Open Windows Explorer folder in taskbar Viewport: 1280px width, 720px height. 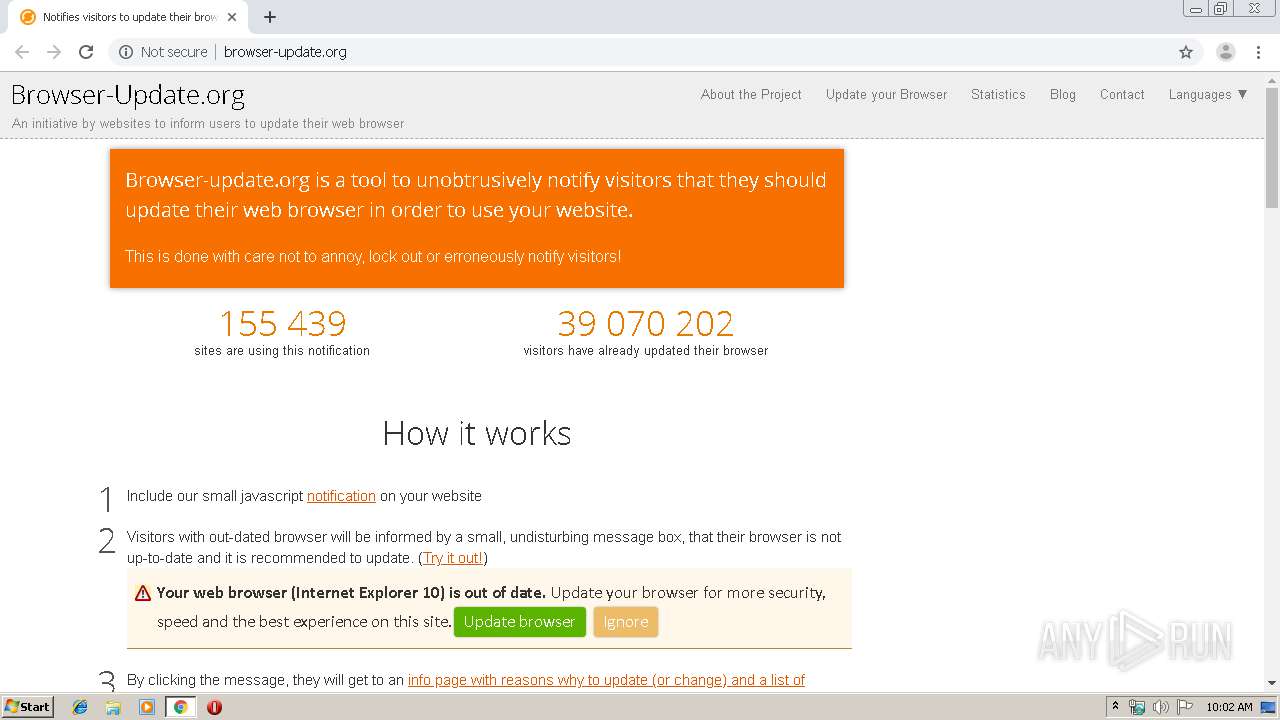coord(113,707)
